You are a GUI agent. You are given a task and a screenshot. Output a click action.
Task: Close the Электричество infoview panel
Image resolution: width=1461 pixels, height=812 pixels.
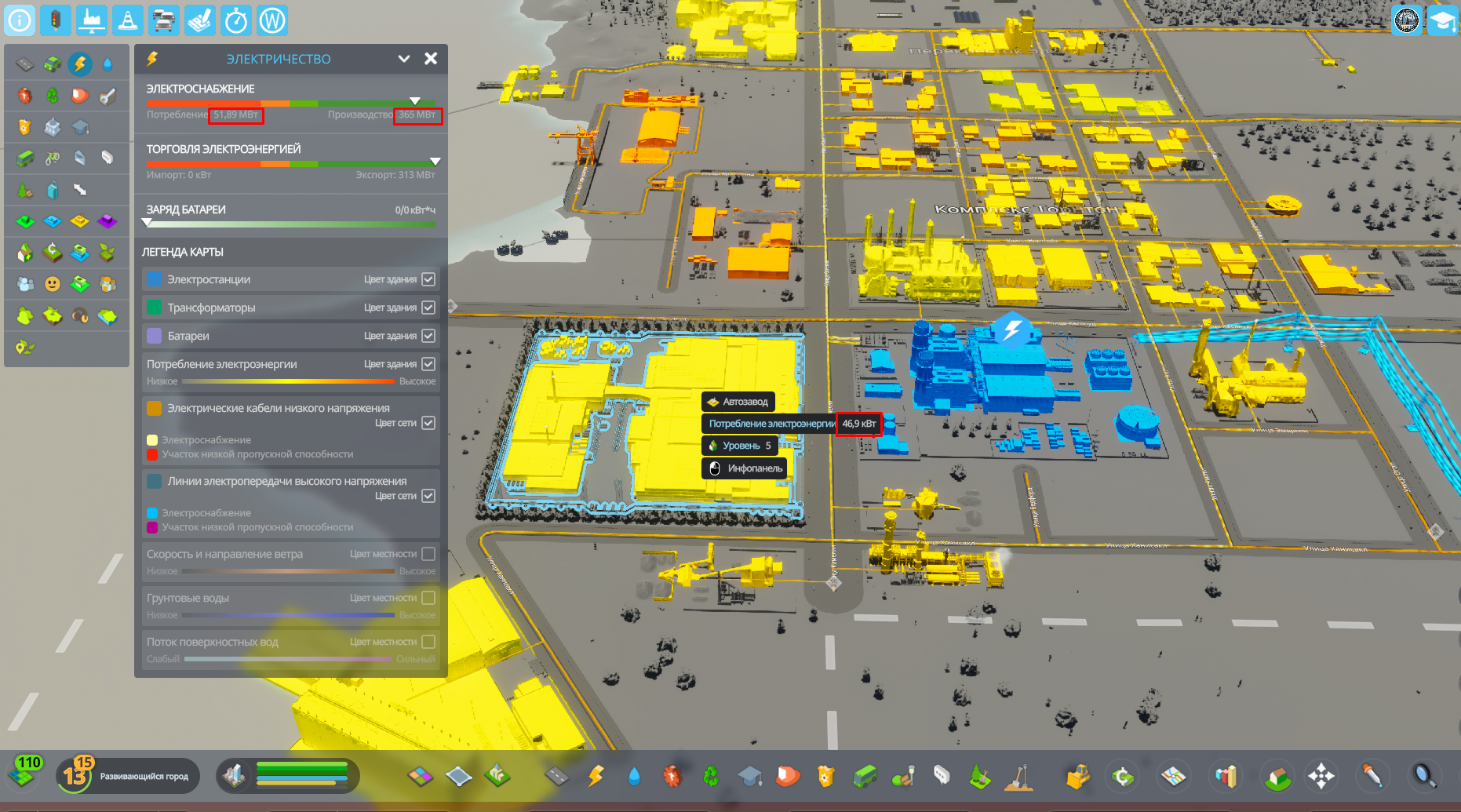[x=431, y=58]
